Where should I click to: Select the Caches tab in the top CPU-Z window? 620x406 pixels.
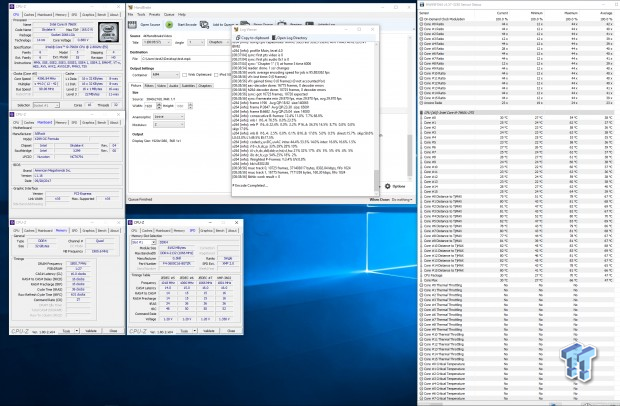click(29, 15)
